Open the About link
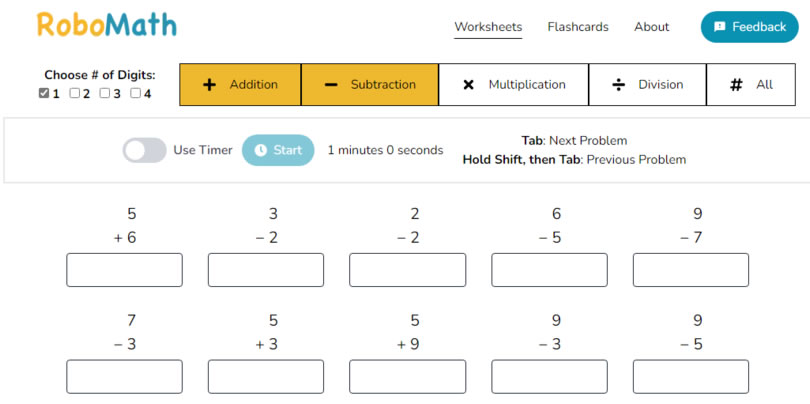810x404 pixels. tap(652, 27)
